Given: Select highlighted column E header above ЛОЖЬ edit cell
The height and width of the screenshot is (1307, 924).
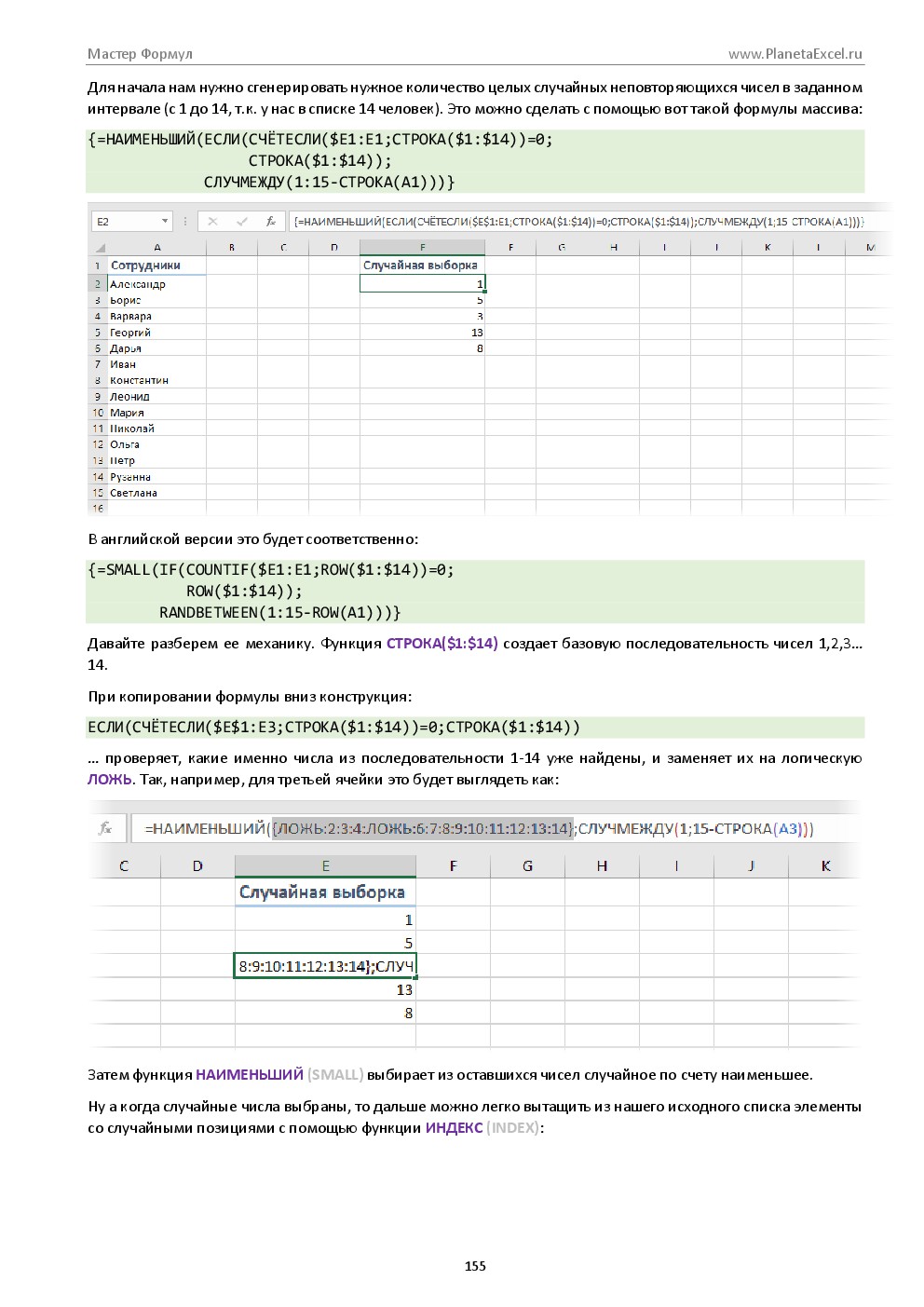Looking at the screenshot, I should coord(325,866).
